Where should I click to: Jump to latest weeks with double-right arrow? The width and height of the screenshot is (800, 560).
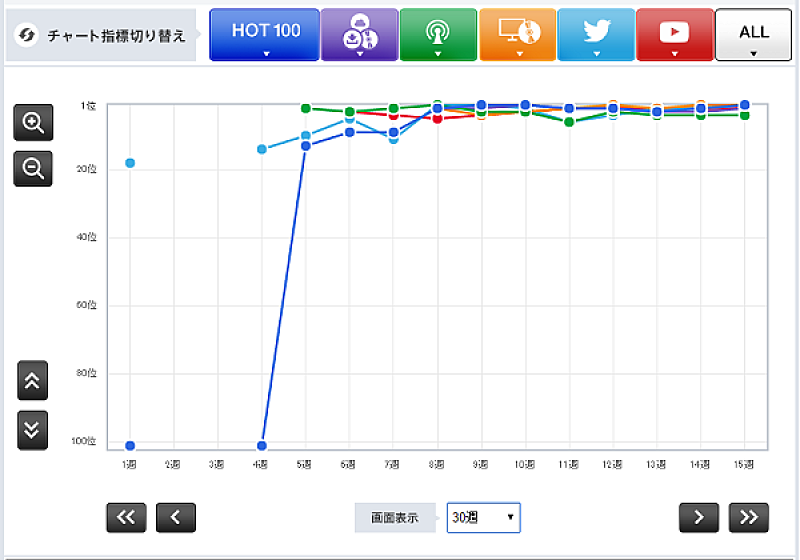point(749,517)
